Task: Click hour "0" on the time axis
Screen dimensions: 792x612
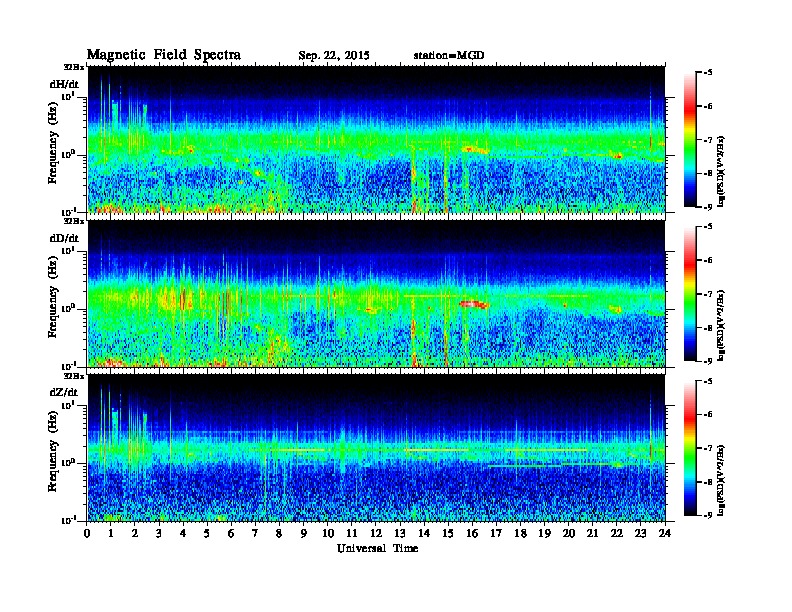Action: click(87, 533)
